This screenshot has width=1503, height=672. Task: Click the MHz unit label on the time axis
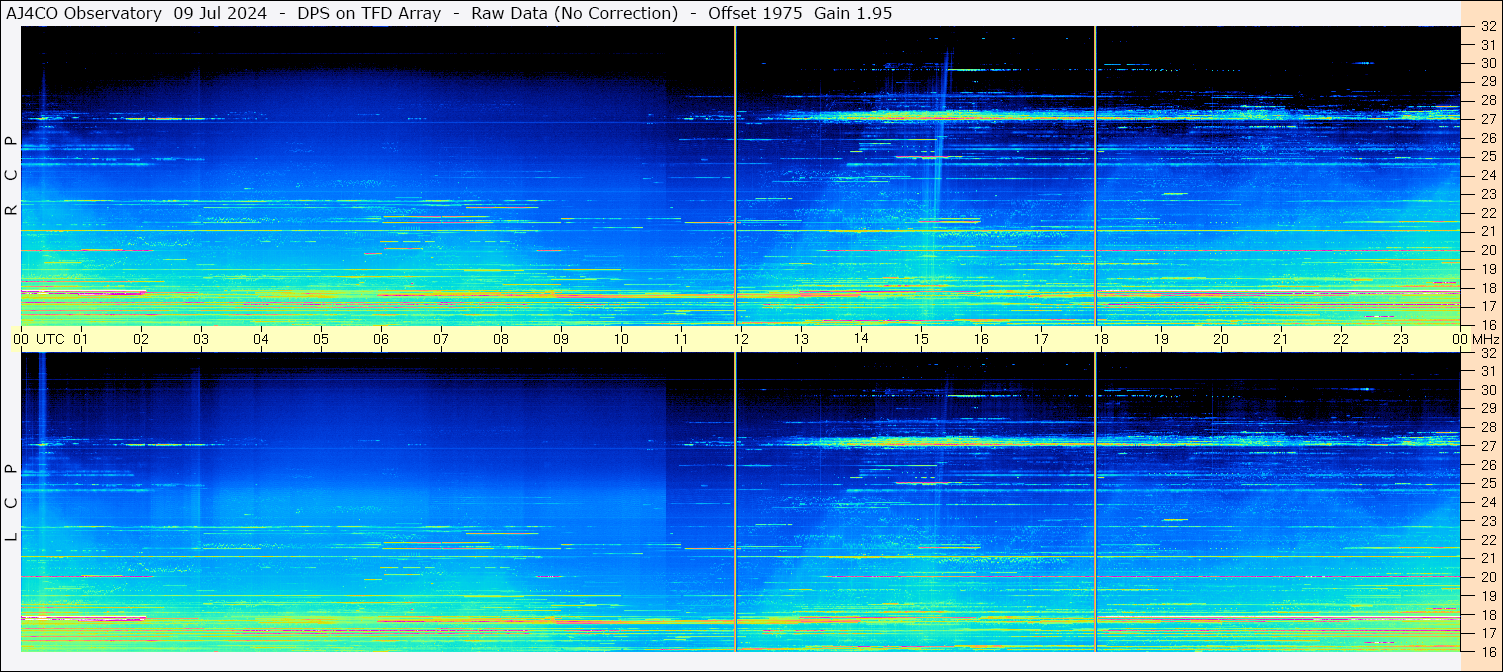[1485, 339]
